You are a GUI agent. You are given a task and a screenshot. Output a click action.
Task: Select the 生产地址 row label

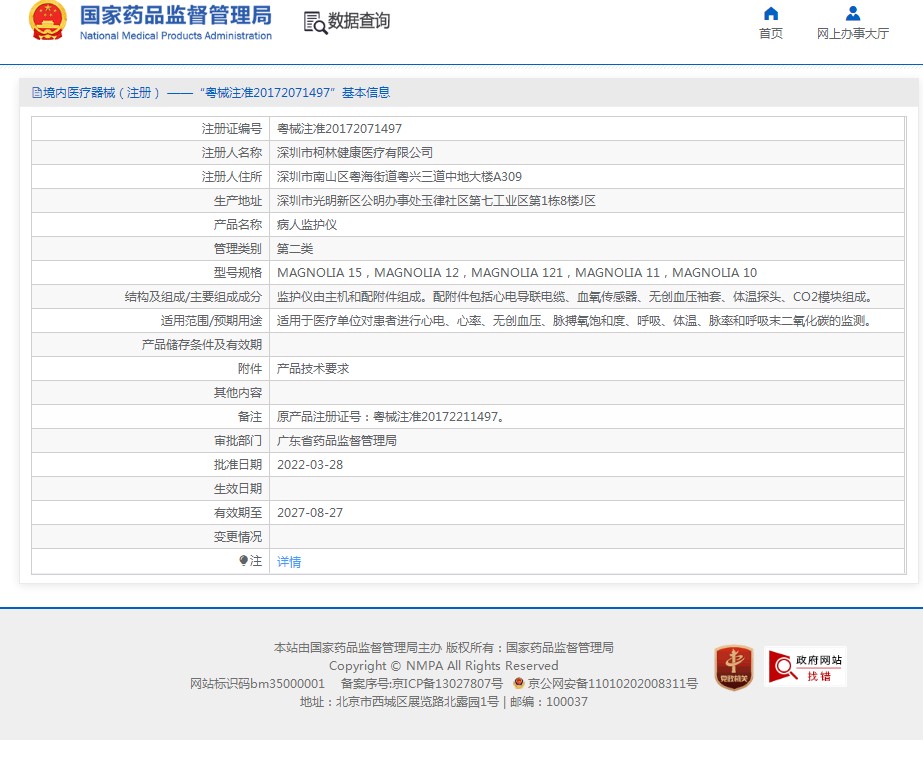(x=238, y=201)
